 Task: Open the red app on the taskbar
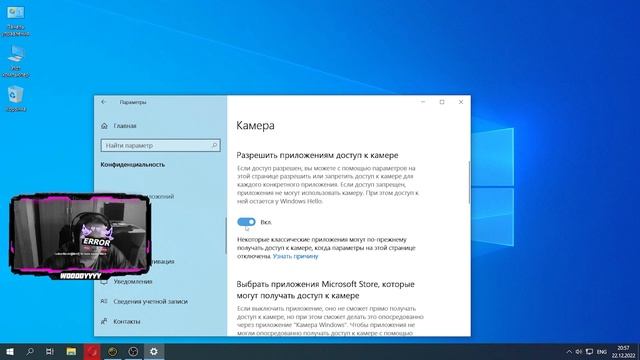[x=92, y=351]
